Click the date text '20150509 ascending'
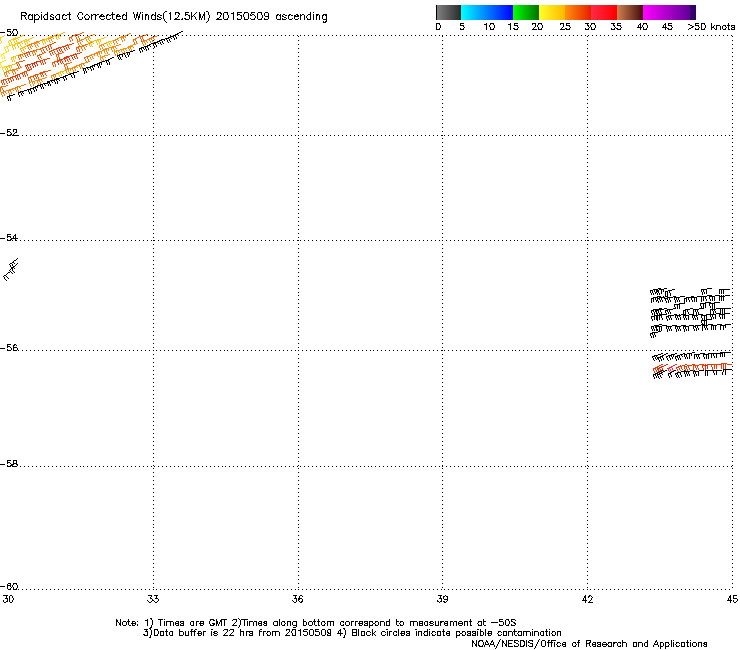 [x=271, y=17]
